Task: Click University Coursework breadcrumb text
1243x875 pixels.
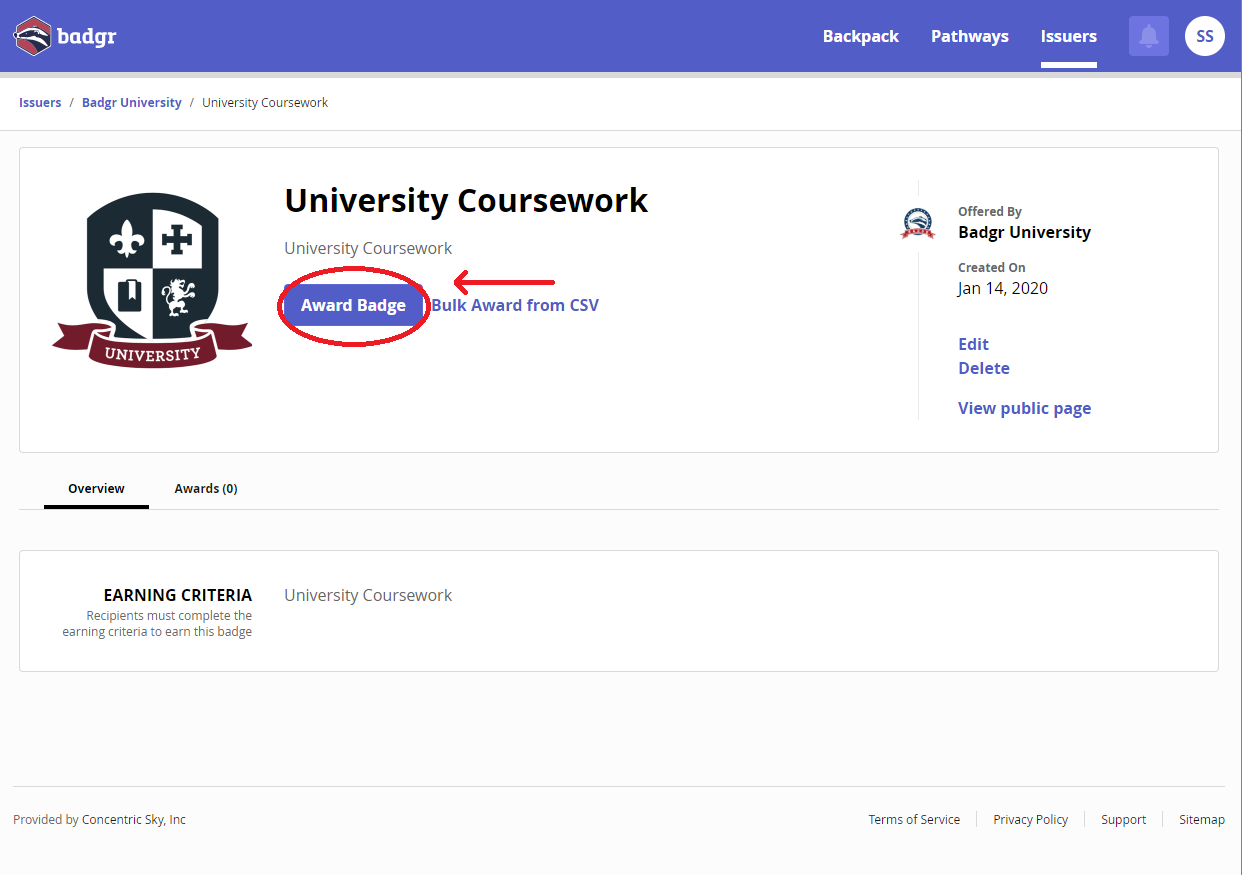Action: (265, 103)
